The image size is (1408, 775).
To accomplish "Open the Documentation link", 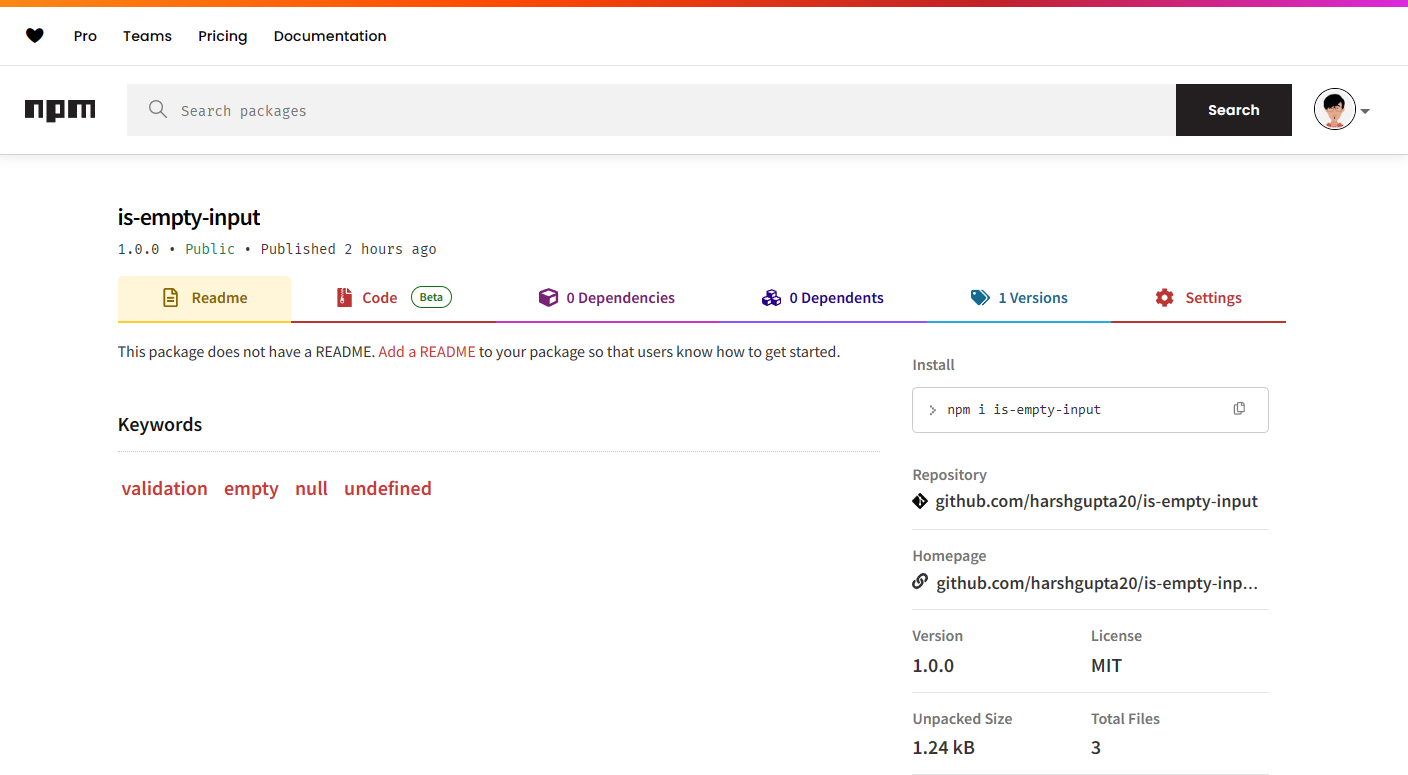I will tap(330, 36).
